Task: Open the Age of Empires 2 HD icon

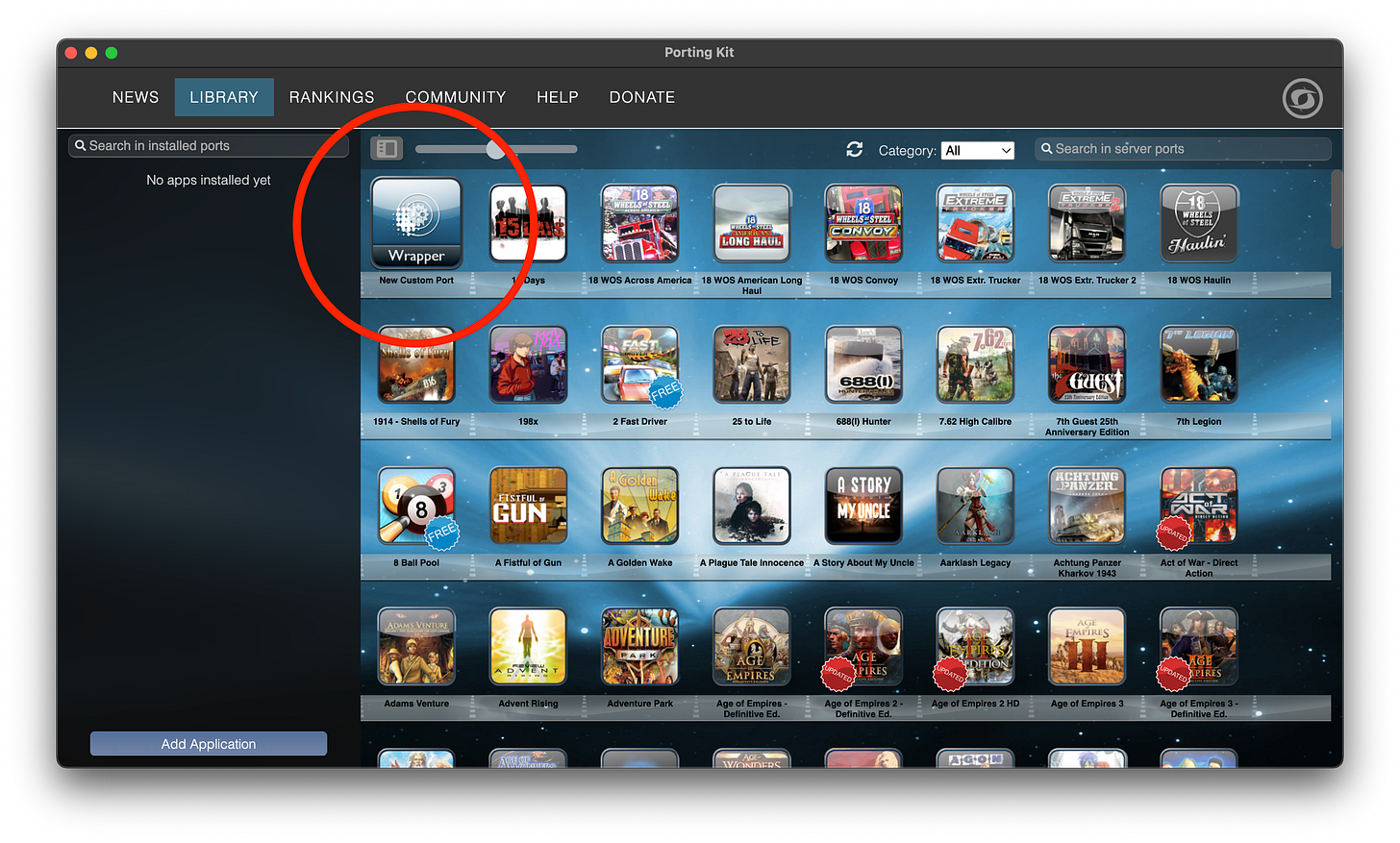Action: tap(975, 646)
